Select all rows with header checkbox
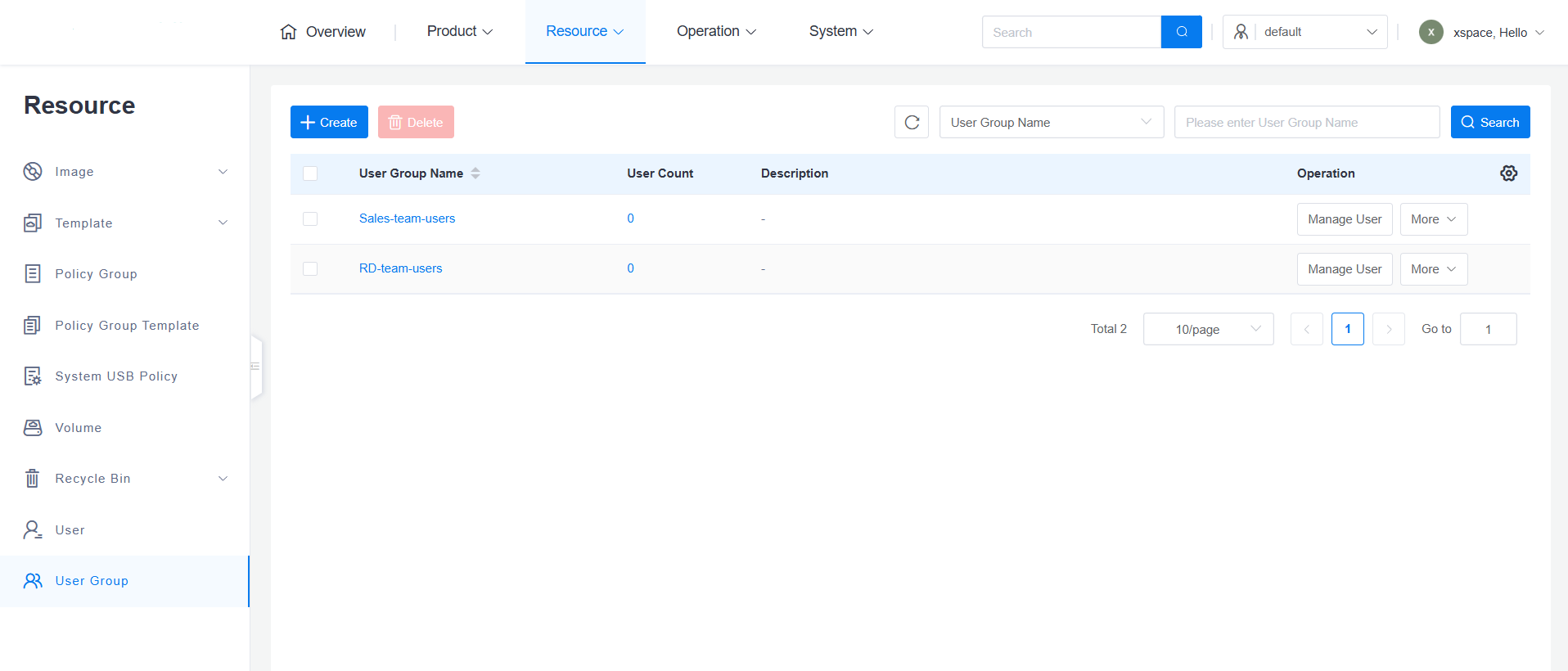1568x671 pixels. pyautogui.click(x=310, y=173)
